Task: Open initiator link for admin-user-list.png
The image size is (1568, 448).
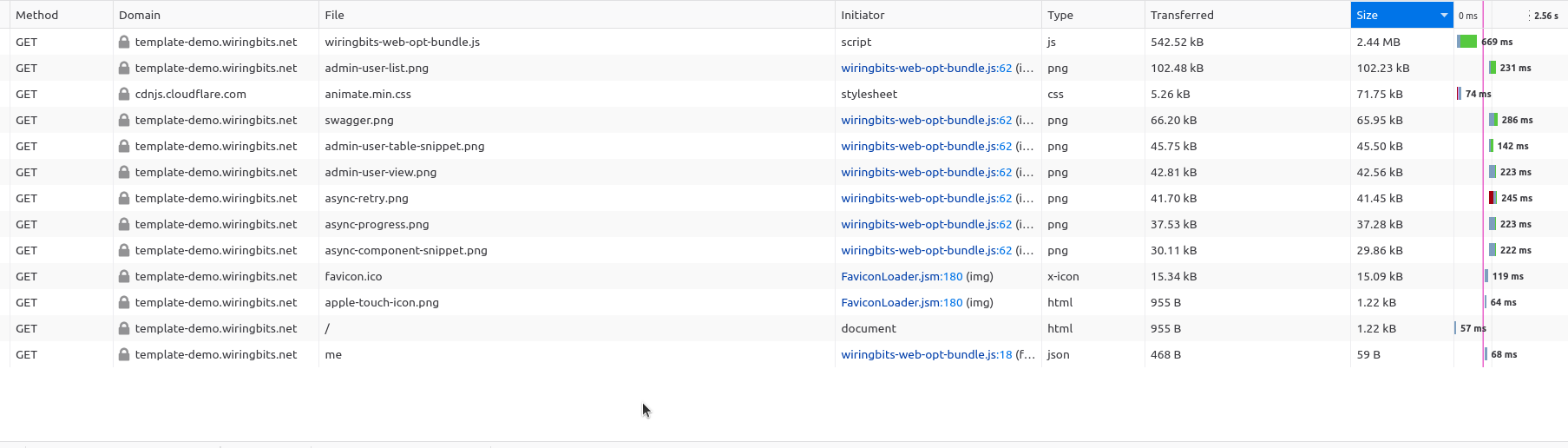Action: [926, 68]
